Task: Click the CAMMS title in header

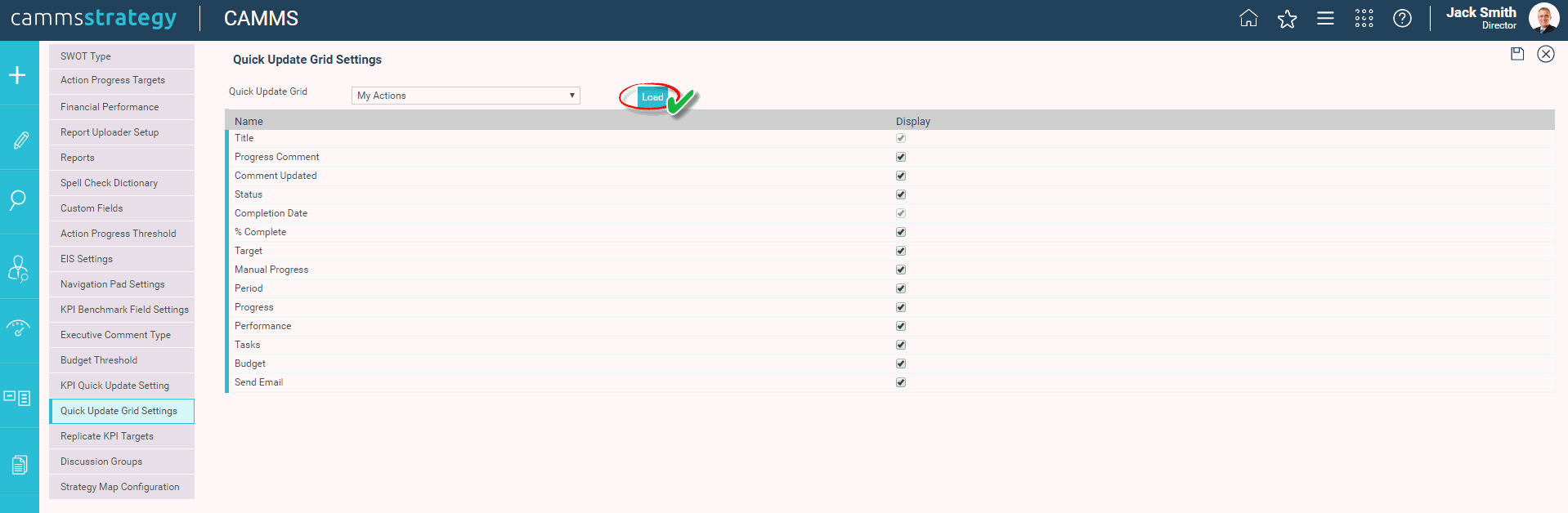Action: pos(261,18)
